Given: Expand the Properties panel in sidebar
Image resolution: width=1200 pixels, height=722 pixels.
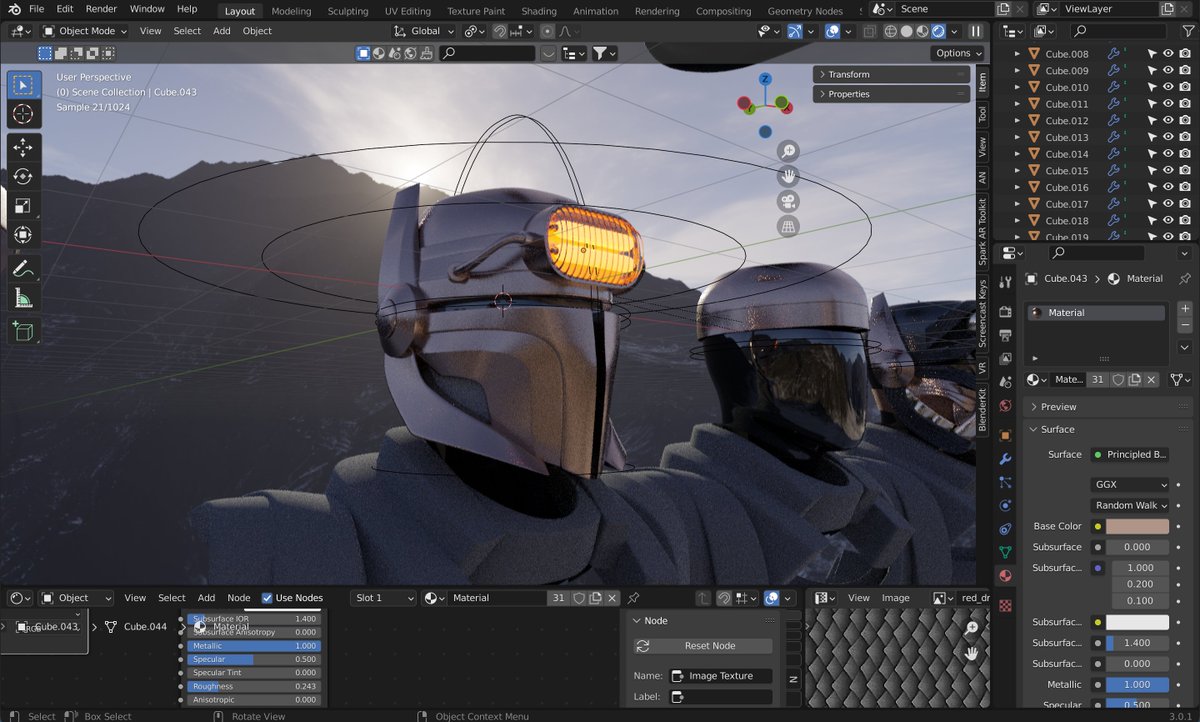Looking at the screenshot, I should click(891, 94).
